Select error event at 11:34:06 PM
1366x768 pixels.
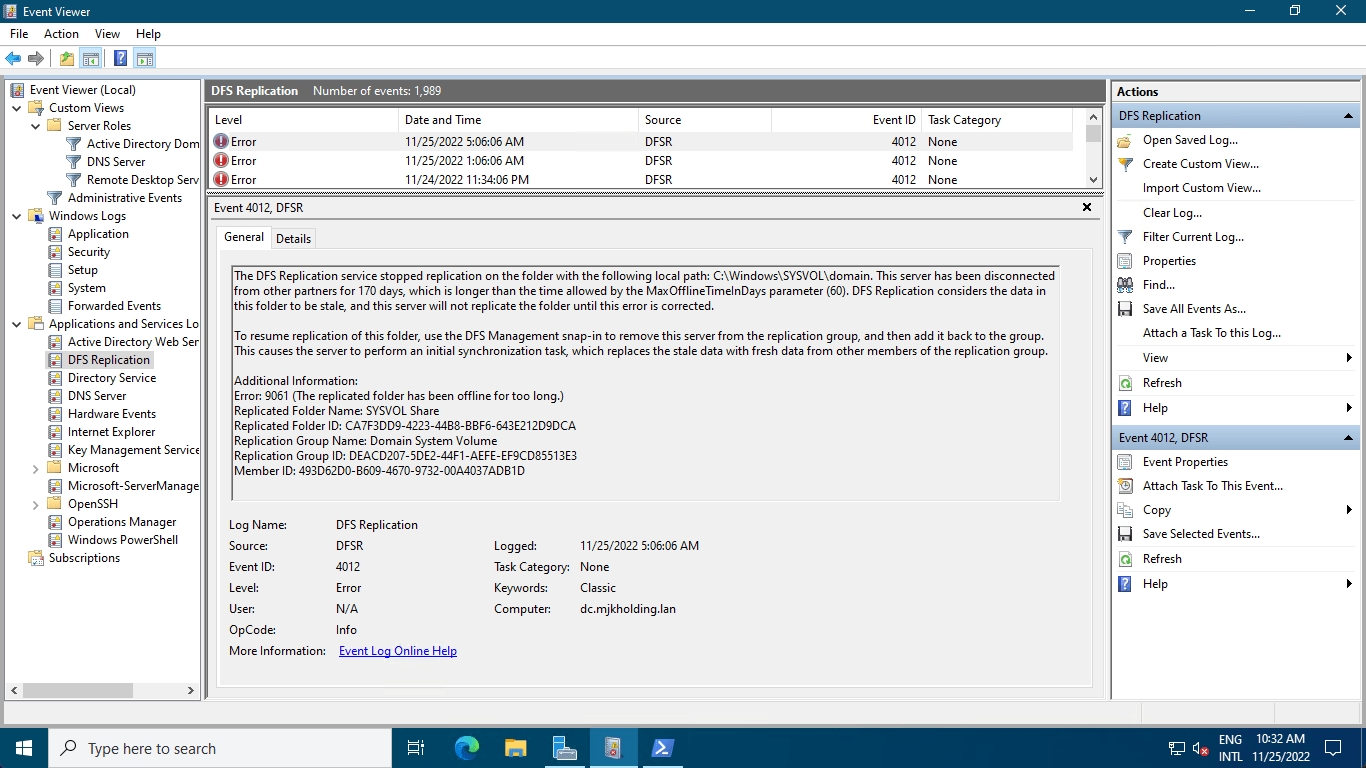tap(640, 180)
